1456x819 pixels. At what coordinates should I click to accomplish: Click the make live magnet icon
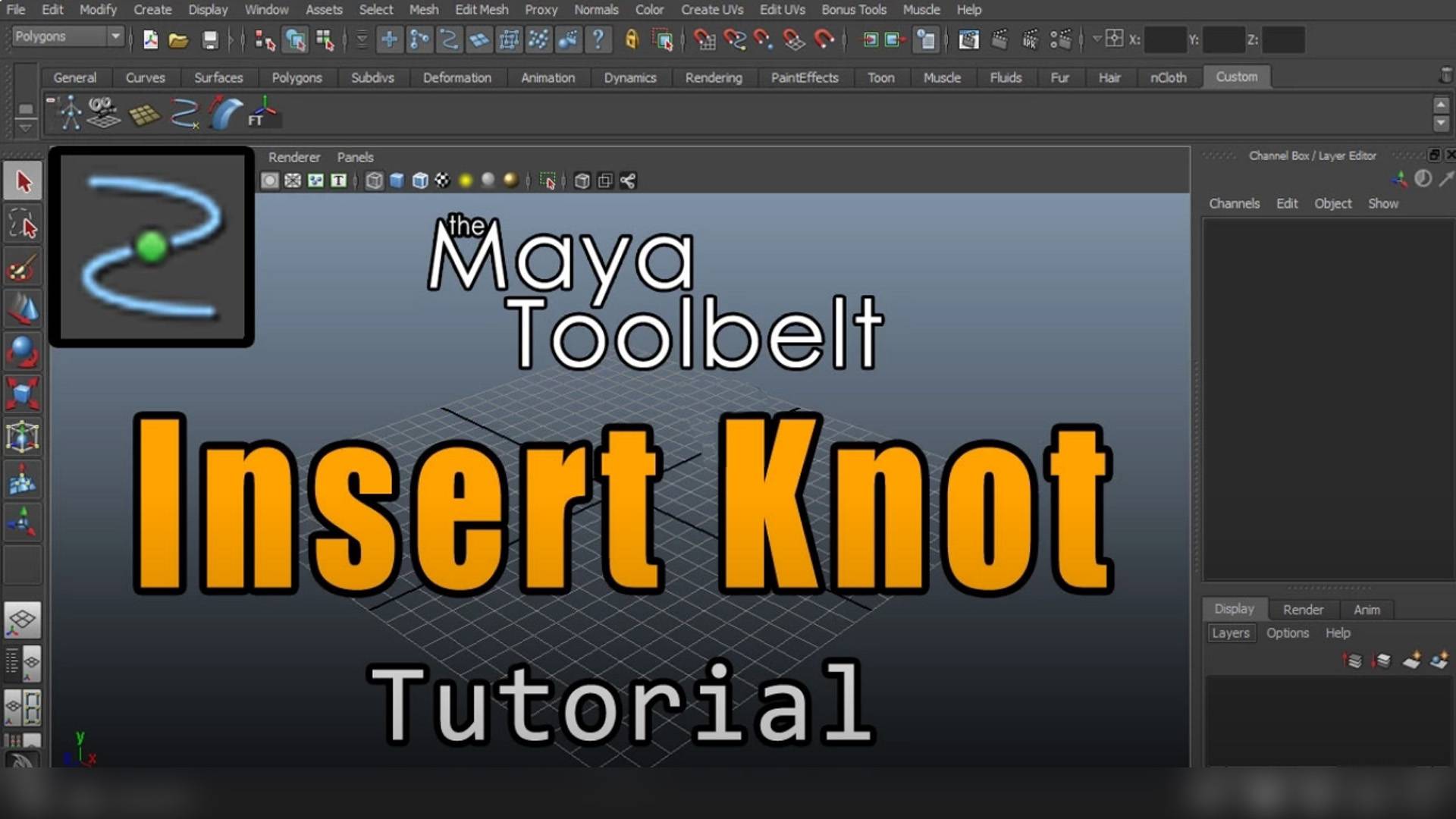(824, 39)
